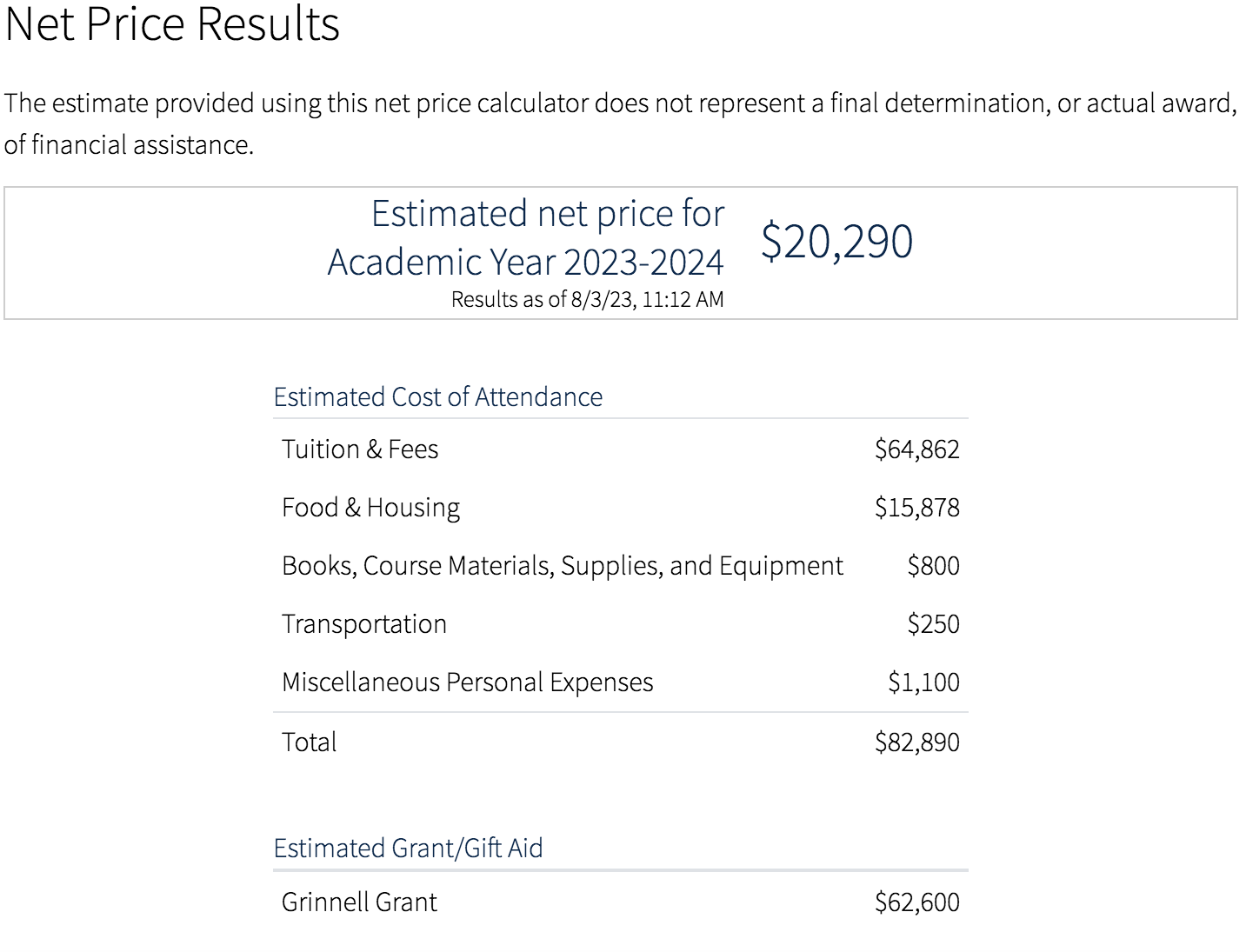Click the Estimated Grant/Gift Aid heading
This screenshot has width=1246, height=952.
(x=408, y=848)
